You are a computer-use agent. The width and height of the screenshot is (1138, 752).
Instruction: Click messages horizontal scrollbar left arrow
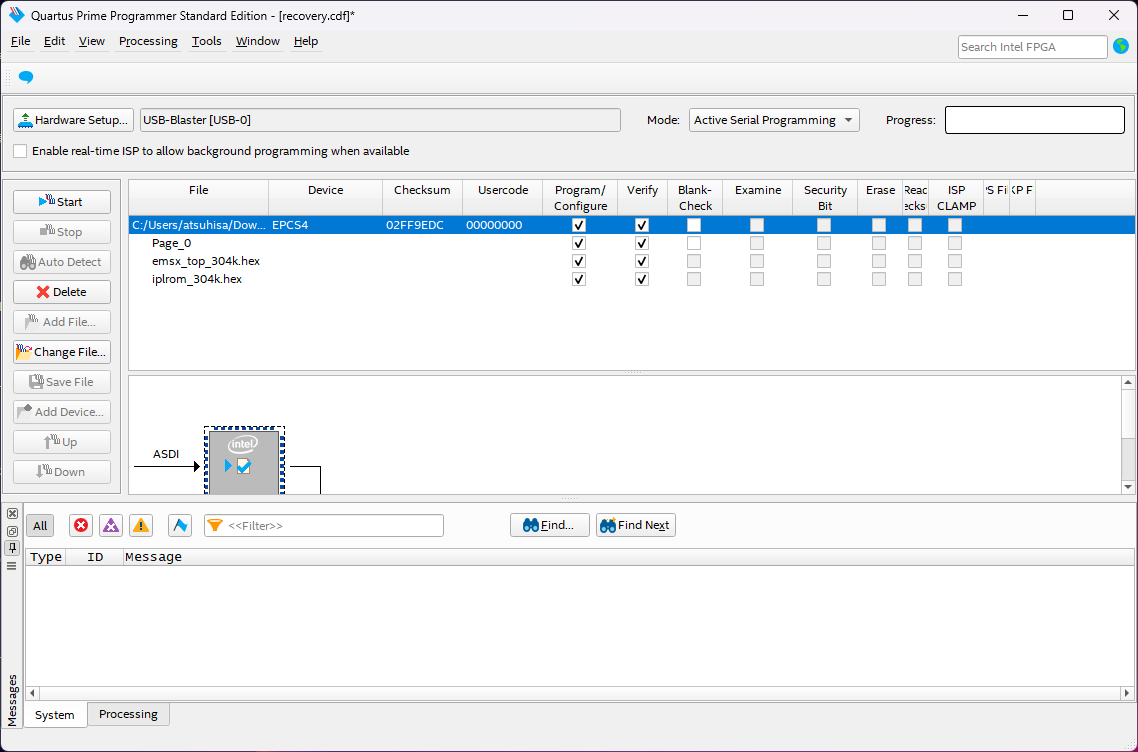coord(32,693)
